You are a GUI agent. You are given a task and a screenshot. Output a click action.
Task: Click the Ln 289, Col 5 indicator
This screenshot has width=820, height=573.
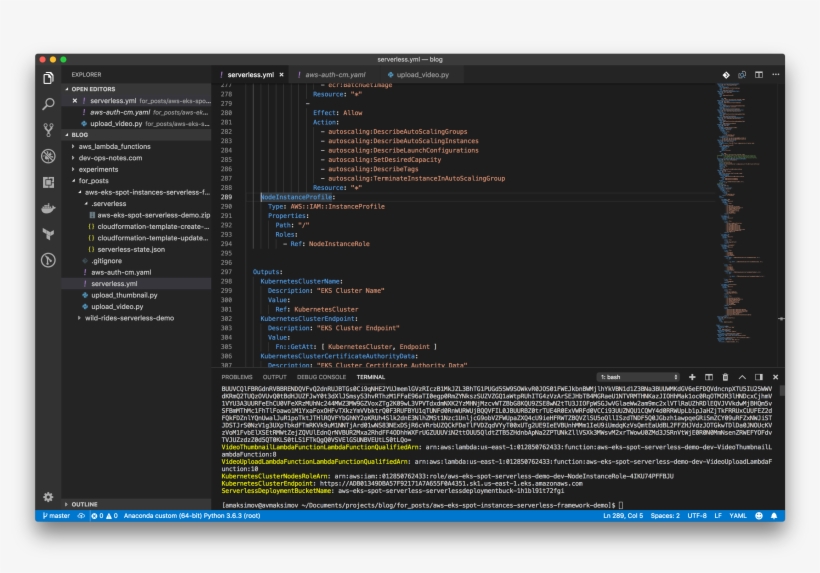coord(623,515)
